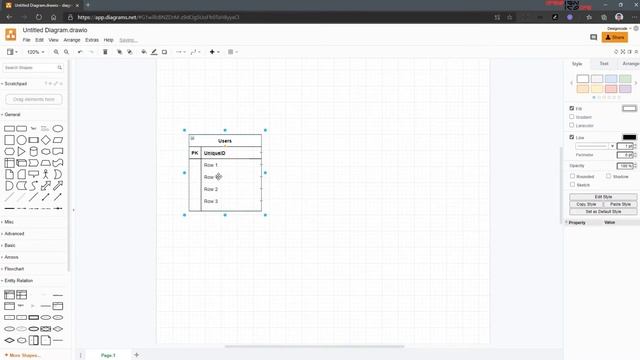Viewport: 640px width, 360px height.
Task: Collapse the General shapes section
Action: 12,115
